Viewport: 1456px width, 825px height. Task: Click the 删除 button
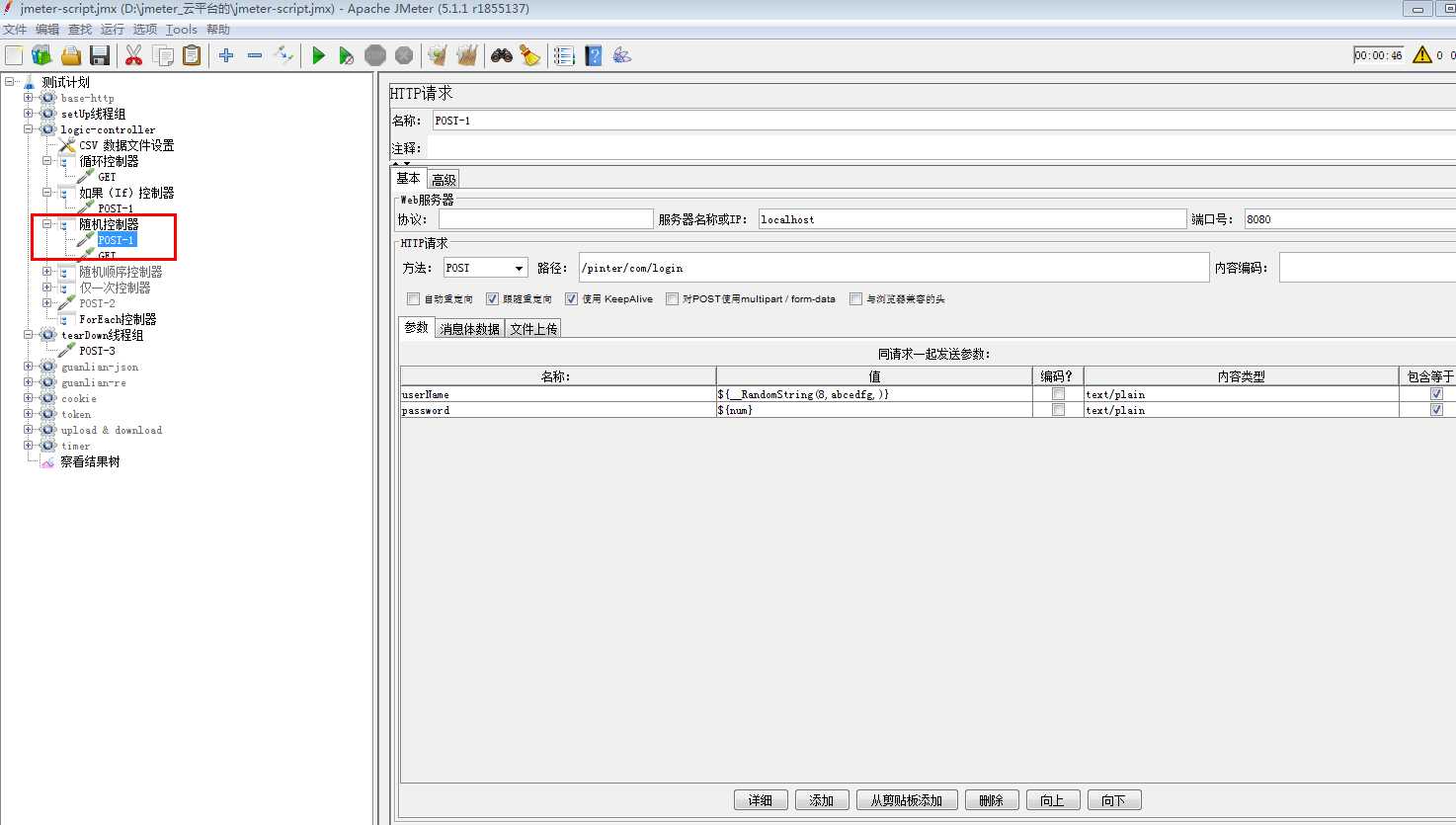(992, 800)
